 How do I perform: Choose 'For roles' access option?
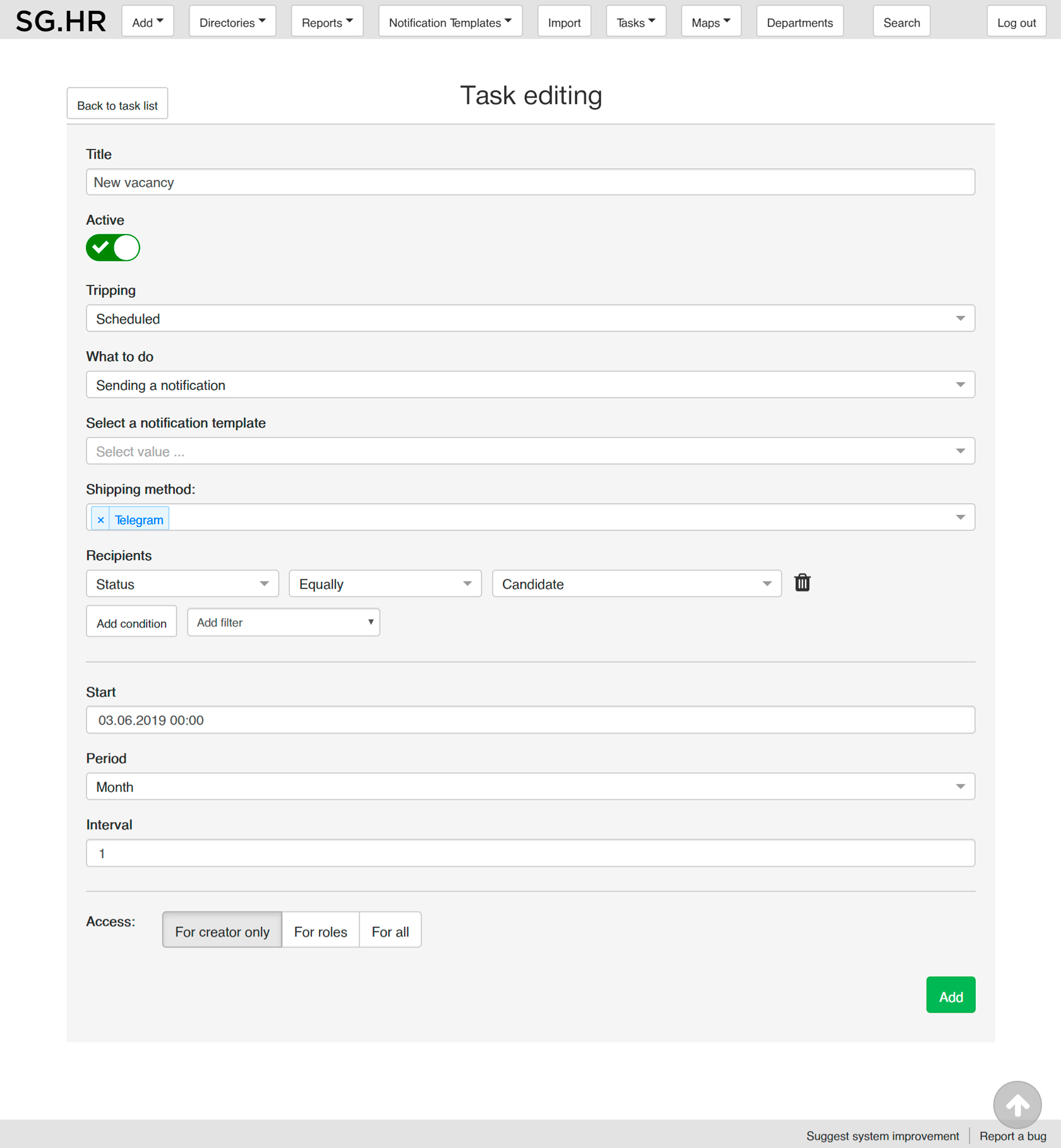pyautogui.click(x=320, y=931)
